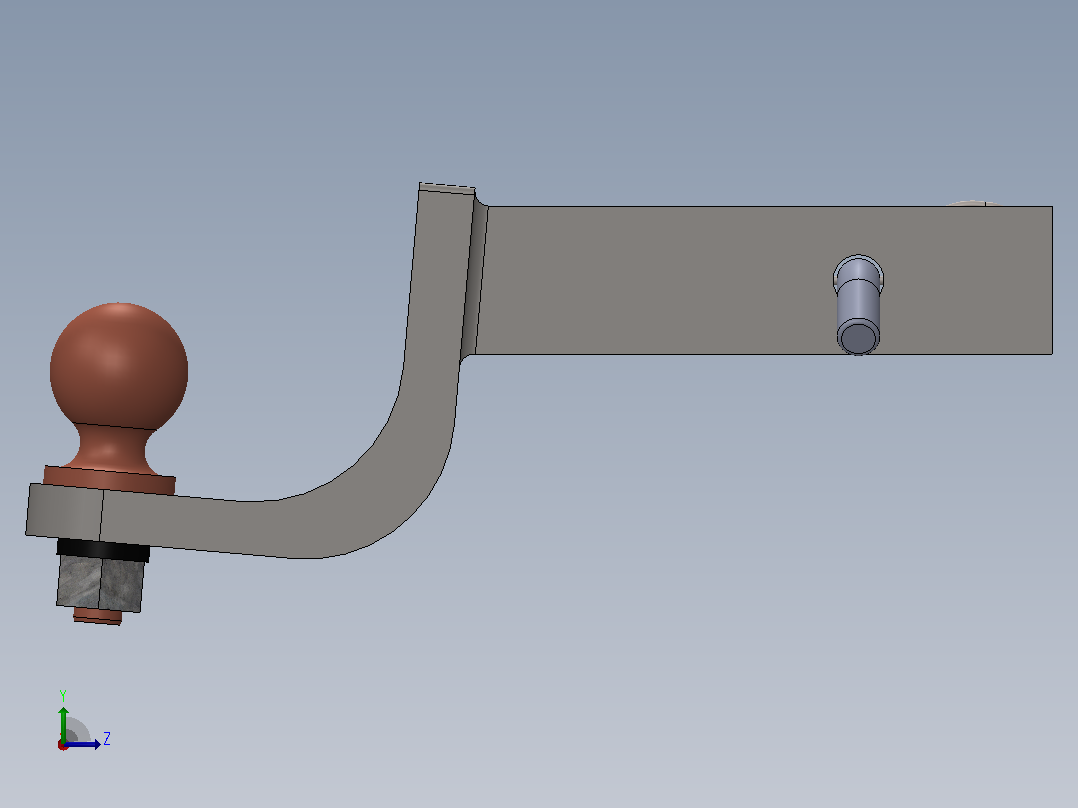The width and height of the screenshot is (1078, 808).
Task: Click the gray hex nut under the ball mount
Action: click(100, 583)
